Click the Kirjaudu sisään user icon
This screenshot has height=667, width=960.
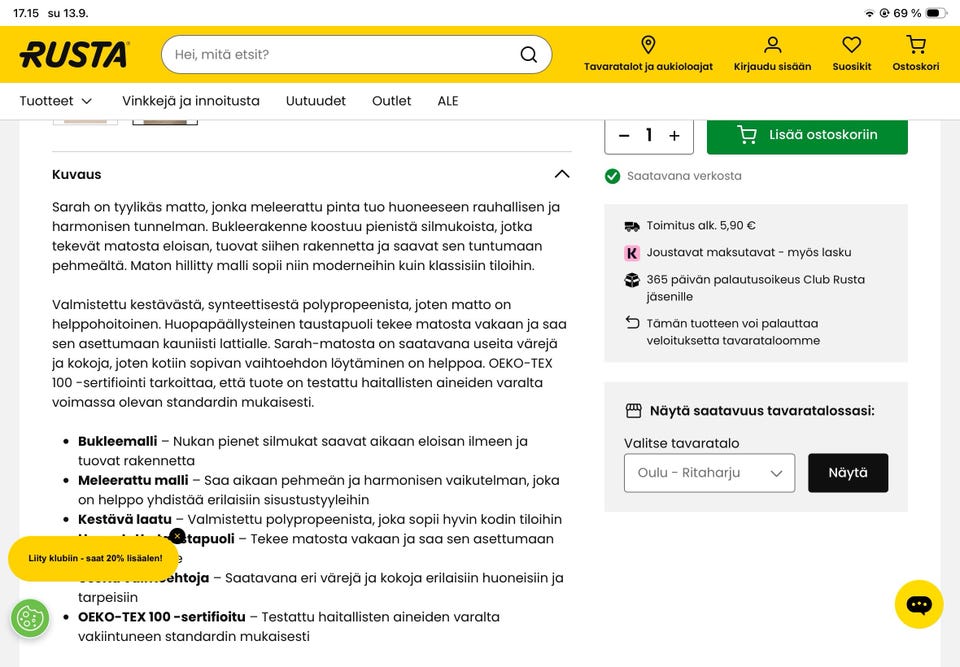pos(772,45)
